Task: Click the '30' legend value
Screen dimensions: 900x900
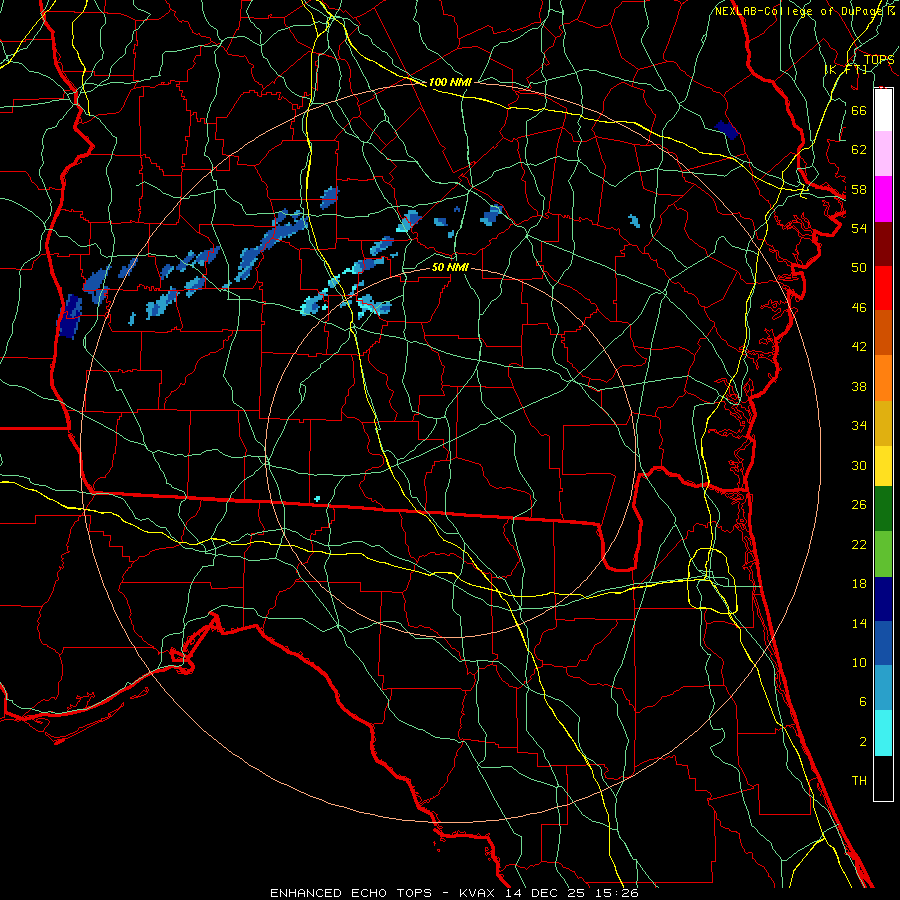Action: click(859, 465)
